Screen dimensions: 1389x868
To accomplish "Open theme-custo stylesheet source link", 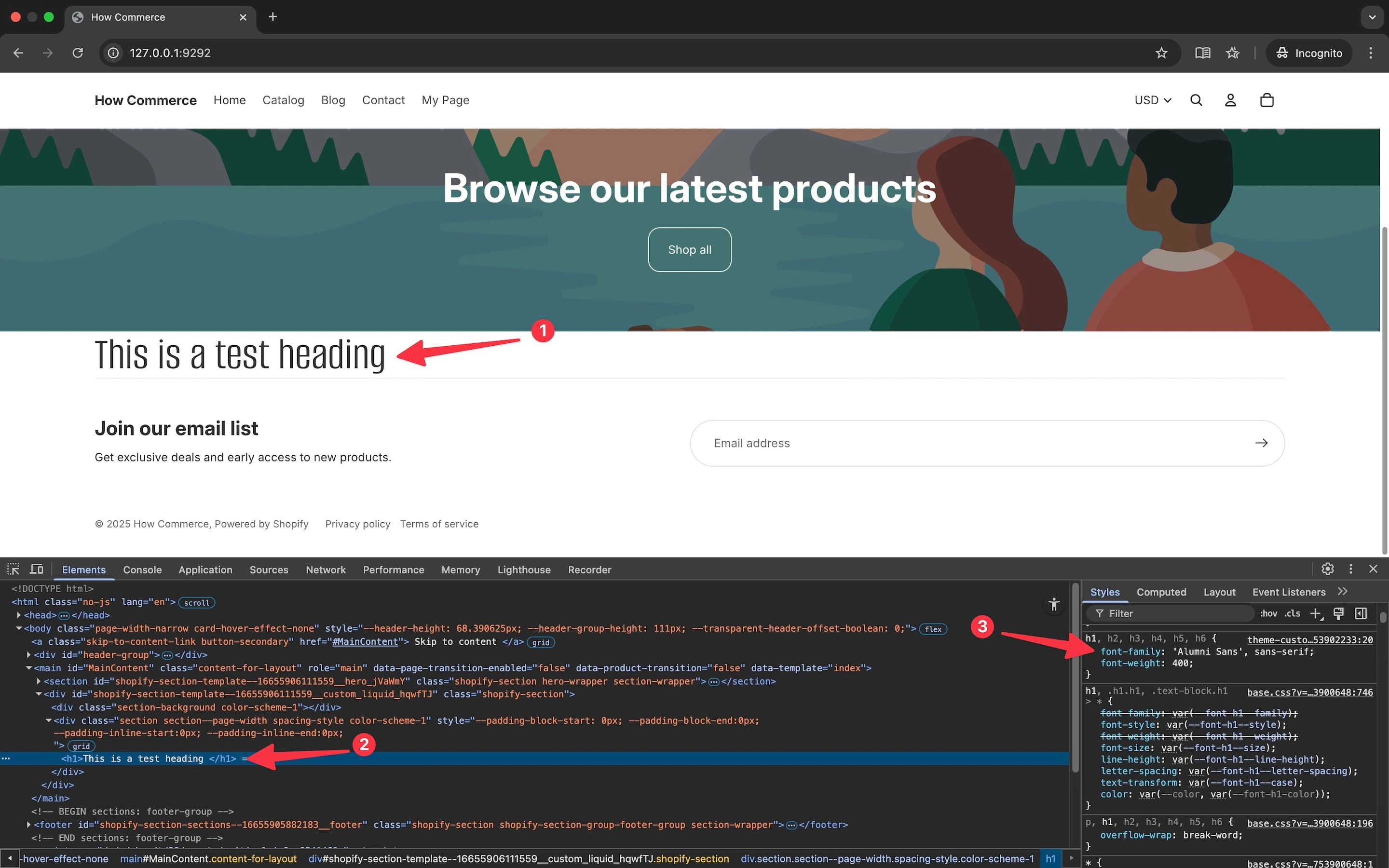I will (1310, 639).
